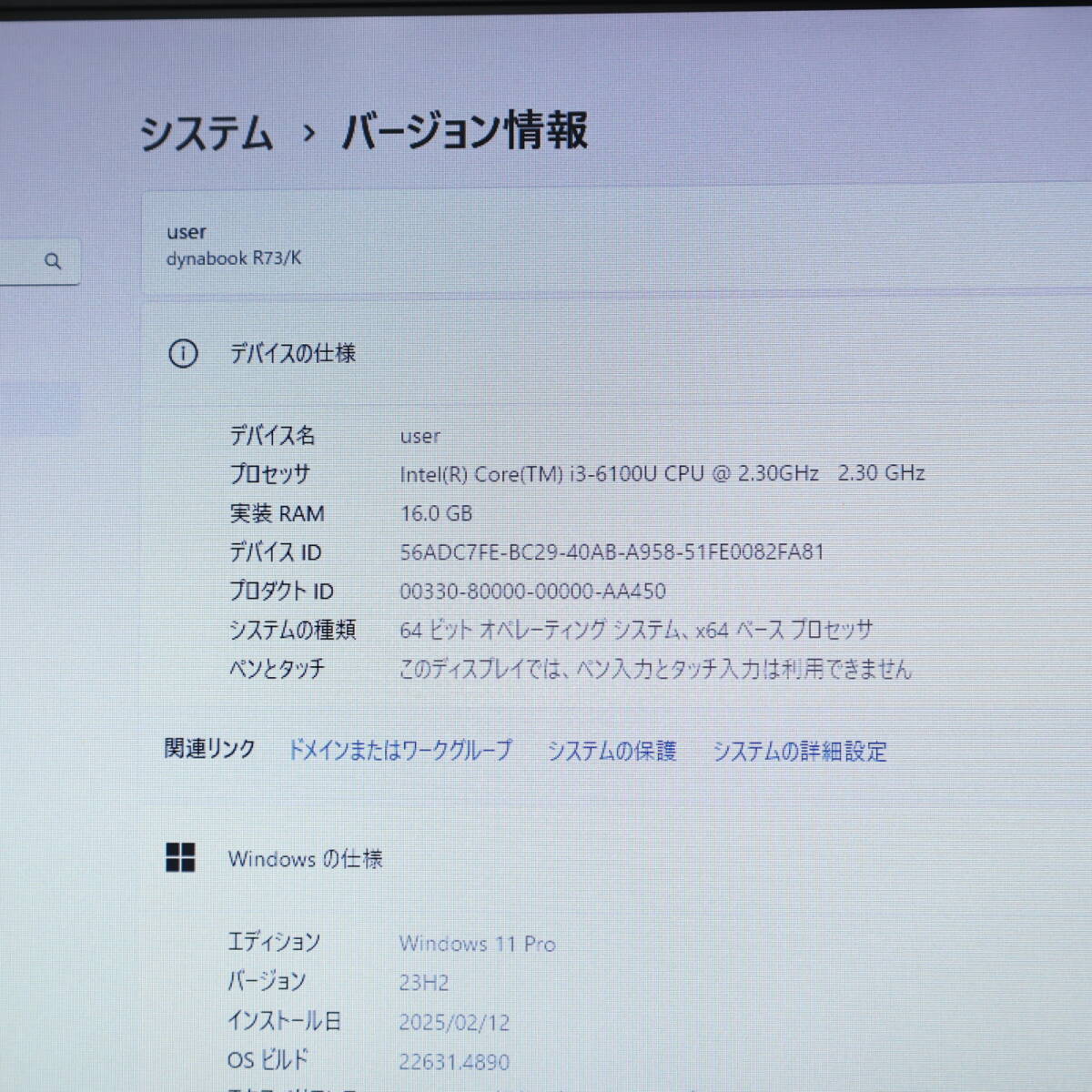Click the search magnifier icon in sidebar

pos(53,261)
